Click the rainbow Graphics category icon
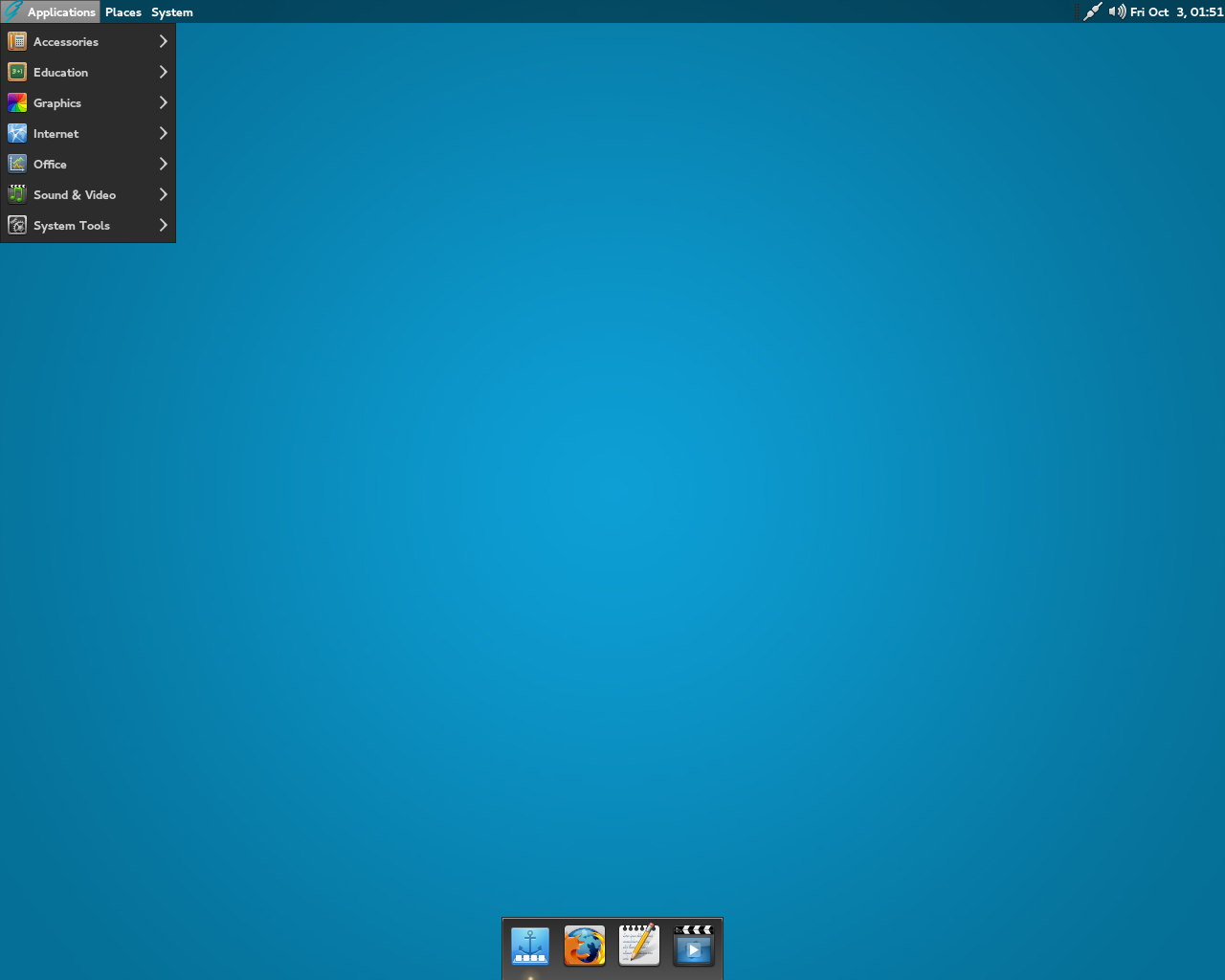Viewport: 1225px width, 980px height. (17, 102)
